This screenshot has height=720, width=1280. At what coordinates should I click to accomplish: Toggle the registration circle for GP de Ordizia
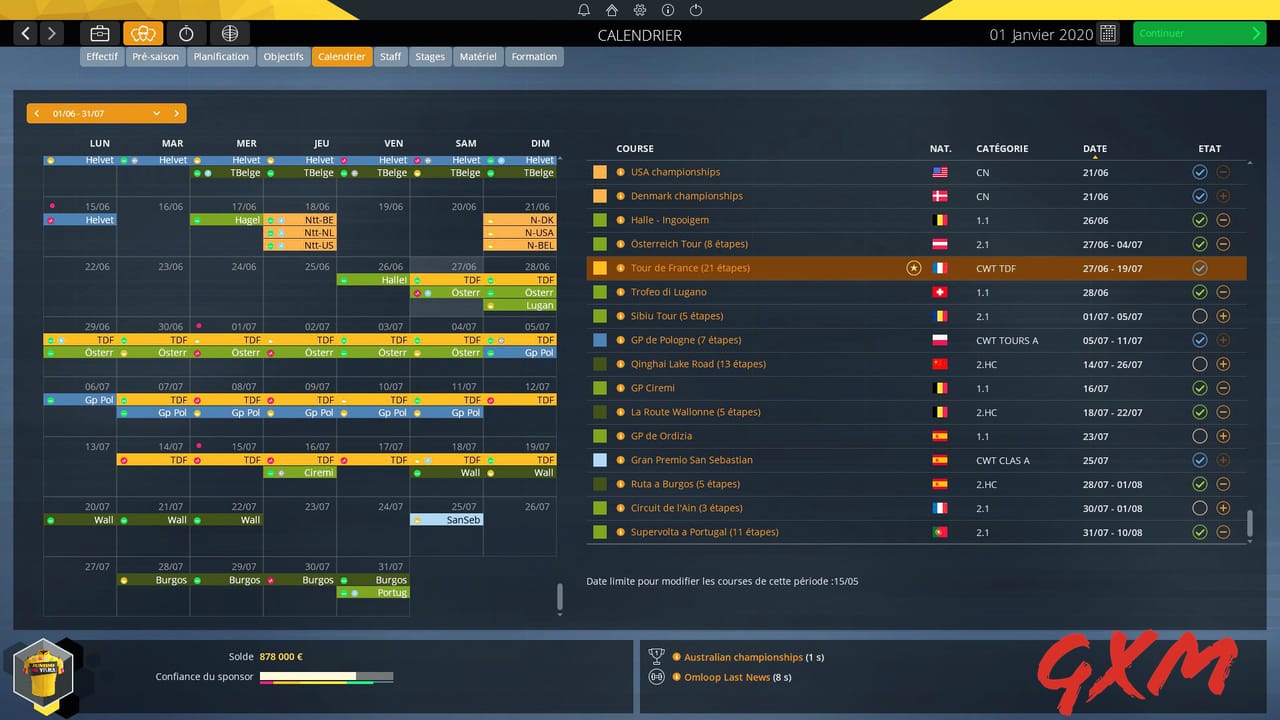pos(1200,436)
